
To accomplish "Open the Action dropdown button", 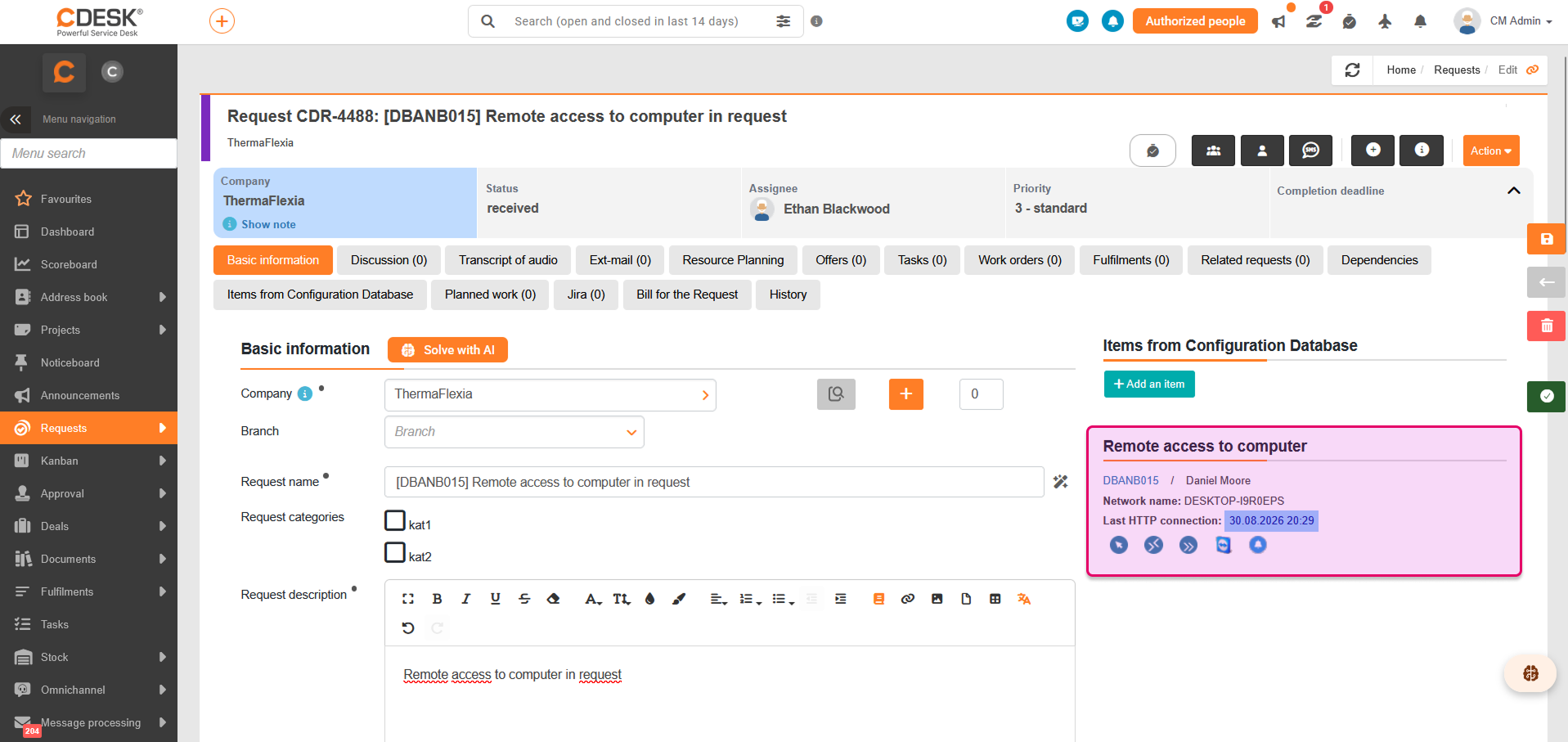I will 1490,151.
